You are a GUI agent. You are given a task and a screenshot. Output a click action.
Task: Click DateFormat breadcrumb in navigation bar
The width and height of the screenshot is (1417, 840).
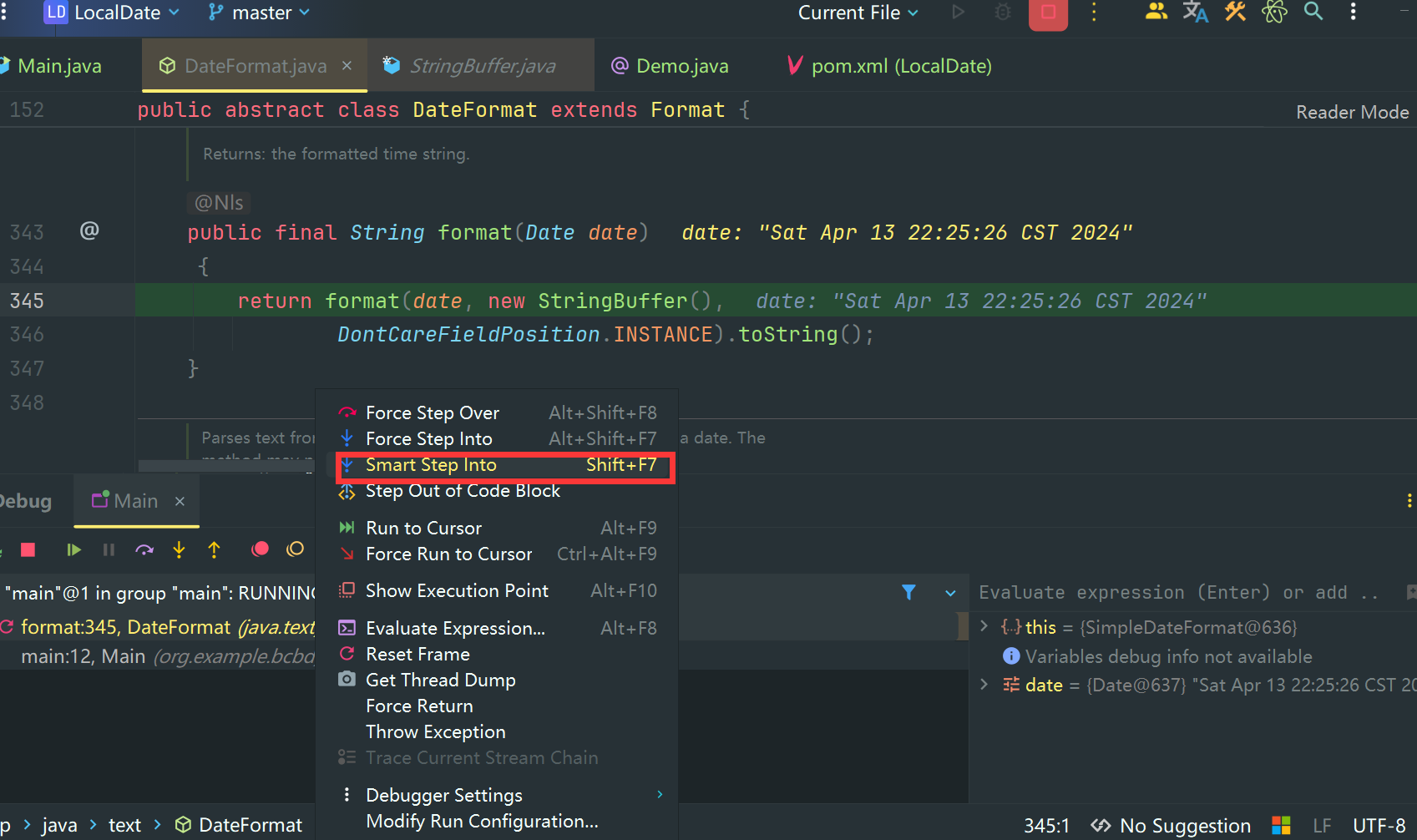[x=239, y=825]
